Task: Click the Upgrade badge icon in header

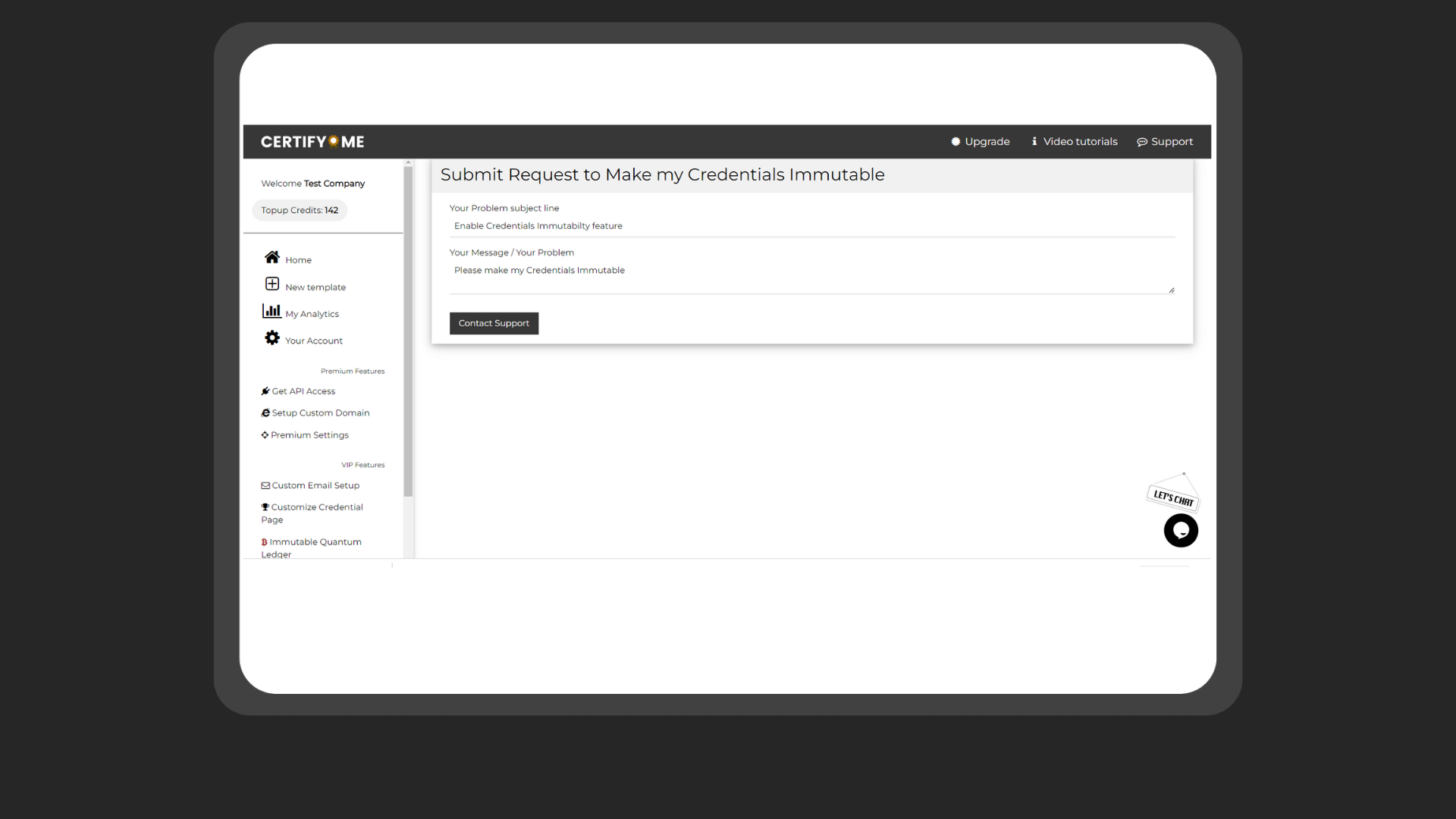Action: pyautogui.click(x=955, y=142)
